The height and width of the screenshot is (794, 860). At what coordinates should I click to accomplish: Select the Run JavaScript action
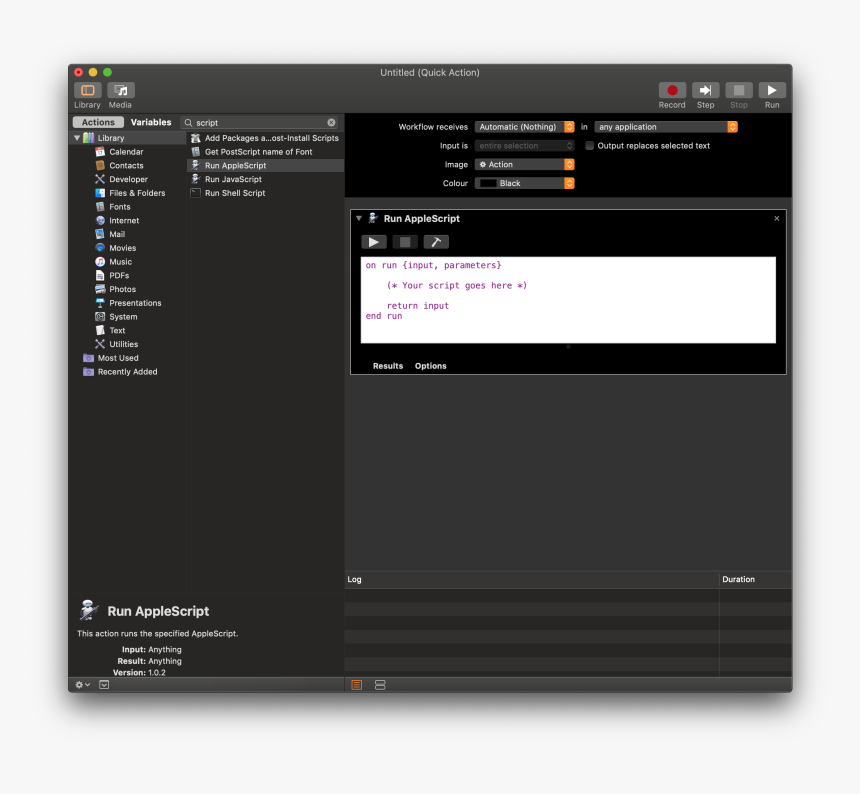[265, 179]
